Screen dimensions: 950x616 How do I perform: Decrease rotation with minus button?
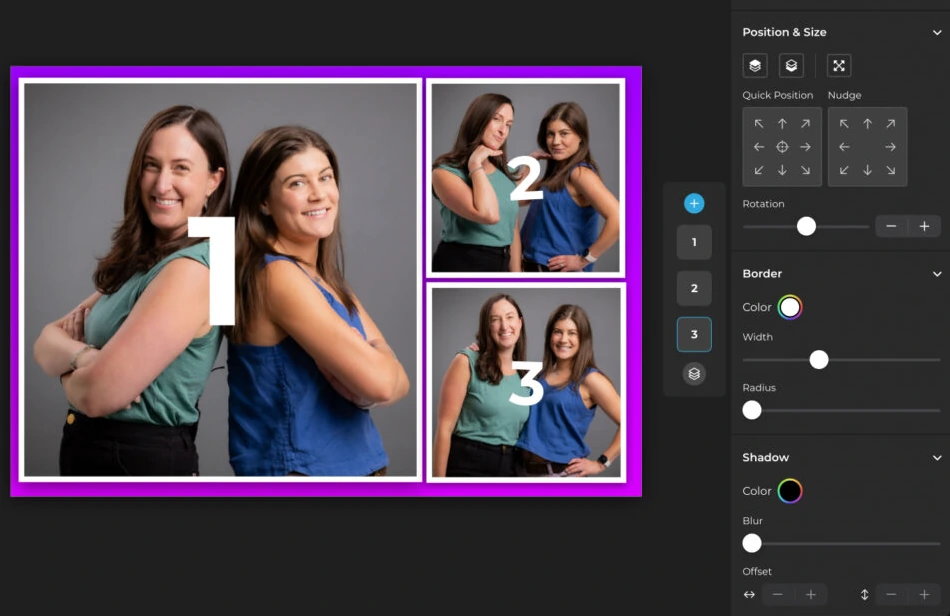(891, 227)
